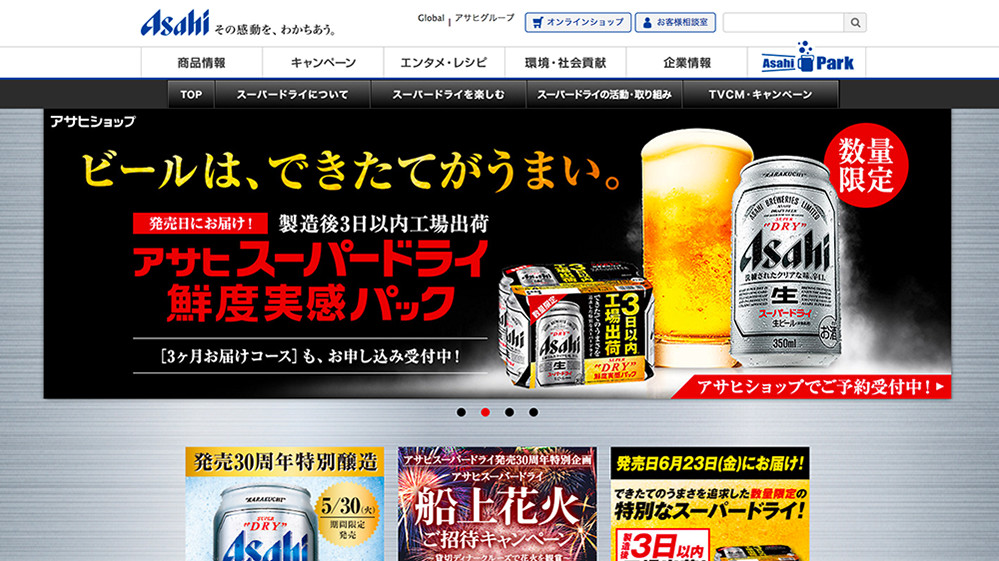The image size is (999, 561).
Task: Open the 環境・社会貢献 menu
Action: tap(565, 62)
